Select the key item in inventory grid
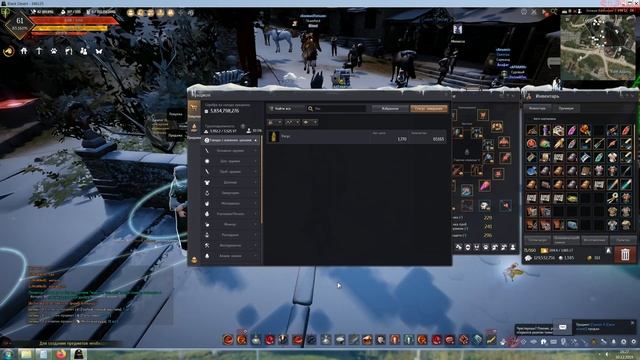Viewport: 640px width, 360px height. coord(612,198)
